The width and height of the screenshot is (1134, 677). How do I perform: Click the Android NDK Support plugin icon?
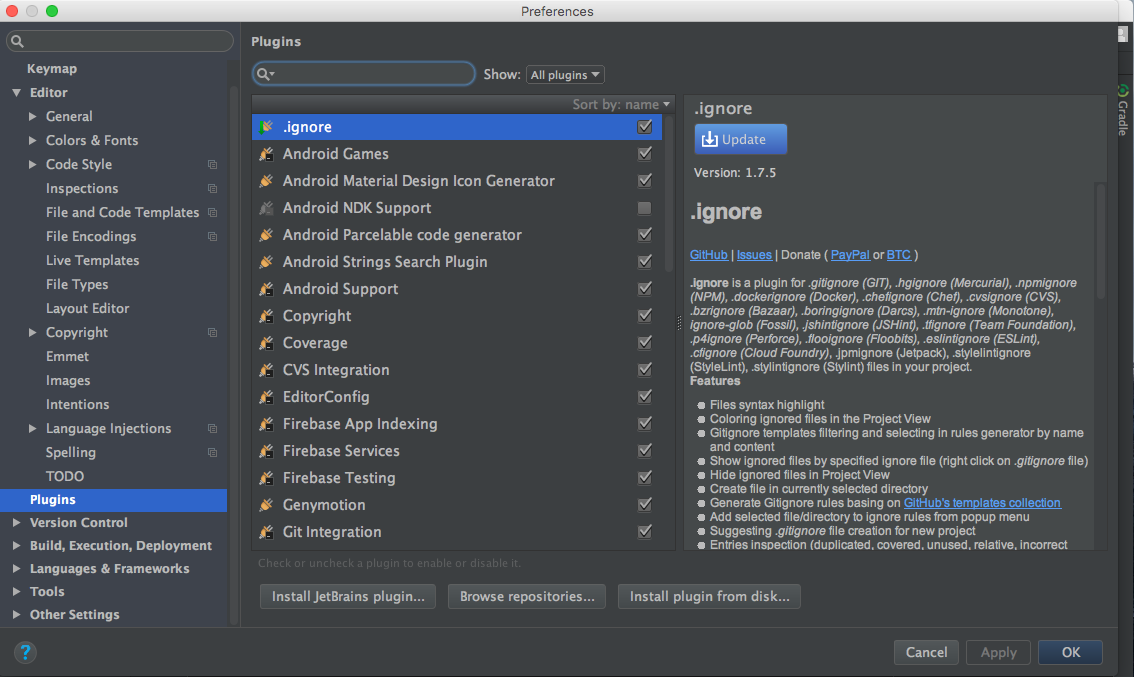point(266,208)
